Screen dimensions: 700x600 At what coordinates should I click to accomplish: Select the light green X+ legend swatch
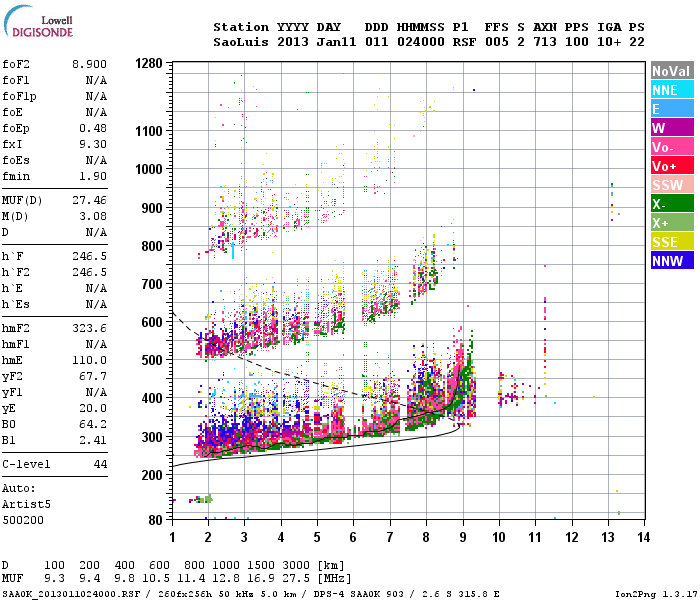tap(672, 223)
